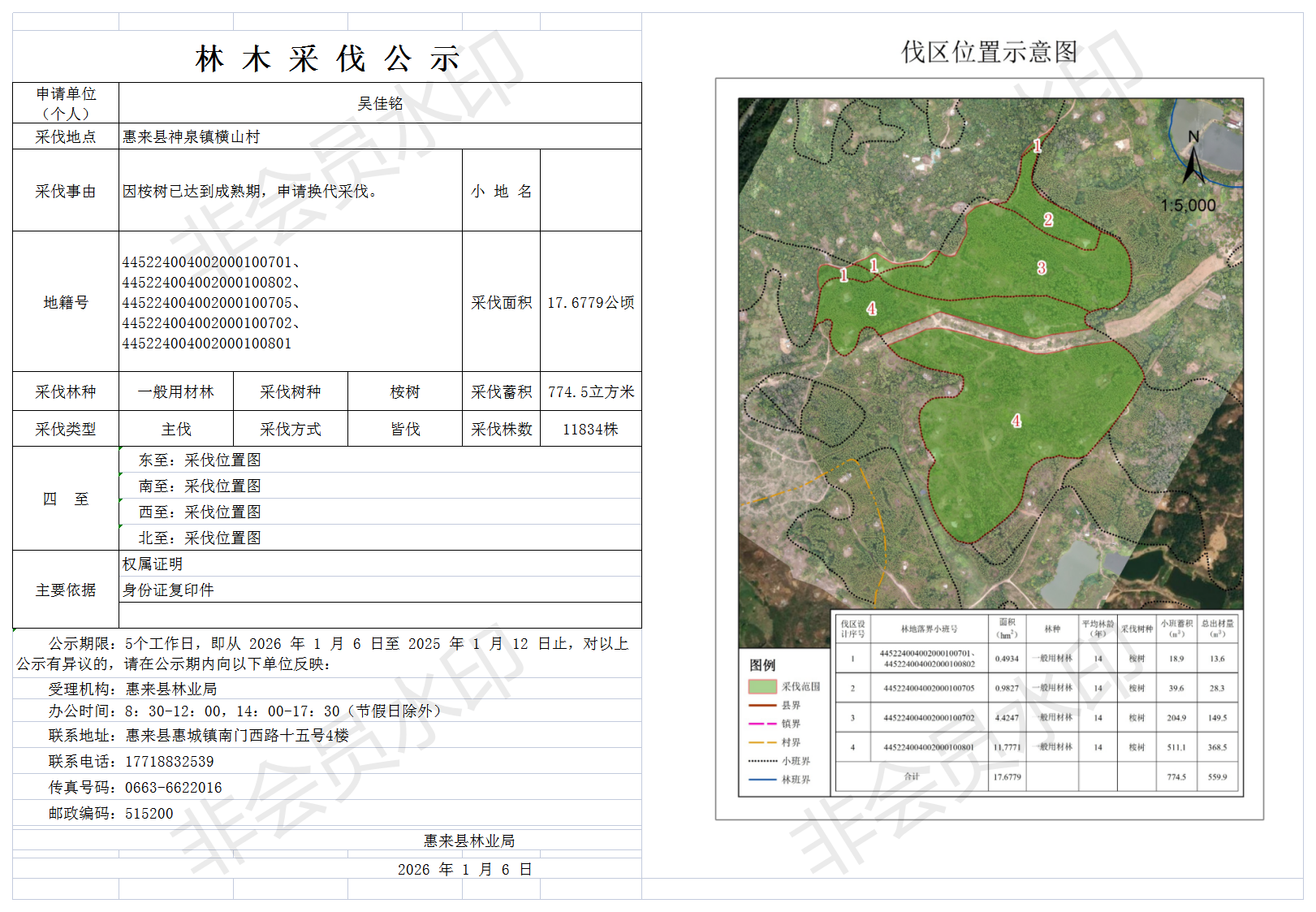Click the north arrow compass on the map
The image size is (1316, 912).
[x=1193, y=159]
